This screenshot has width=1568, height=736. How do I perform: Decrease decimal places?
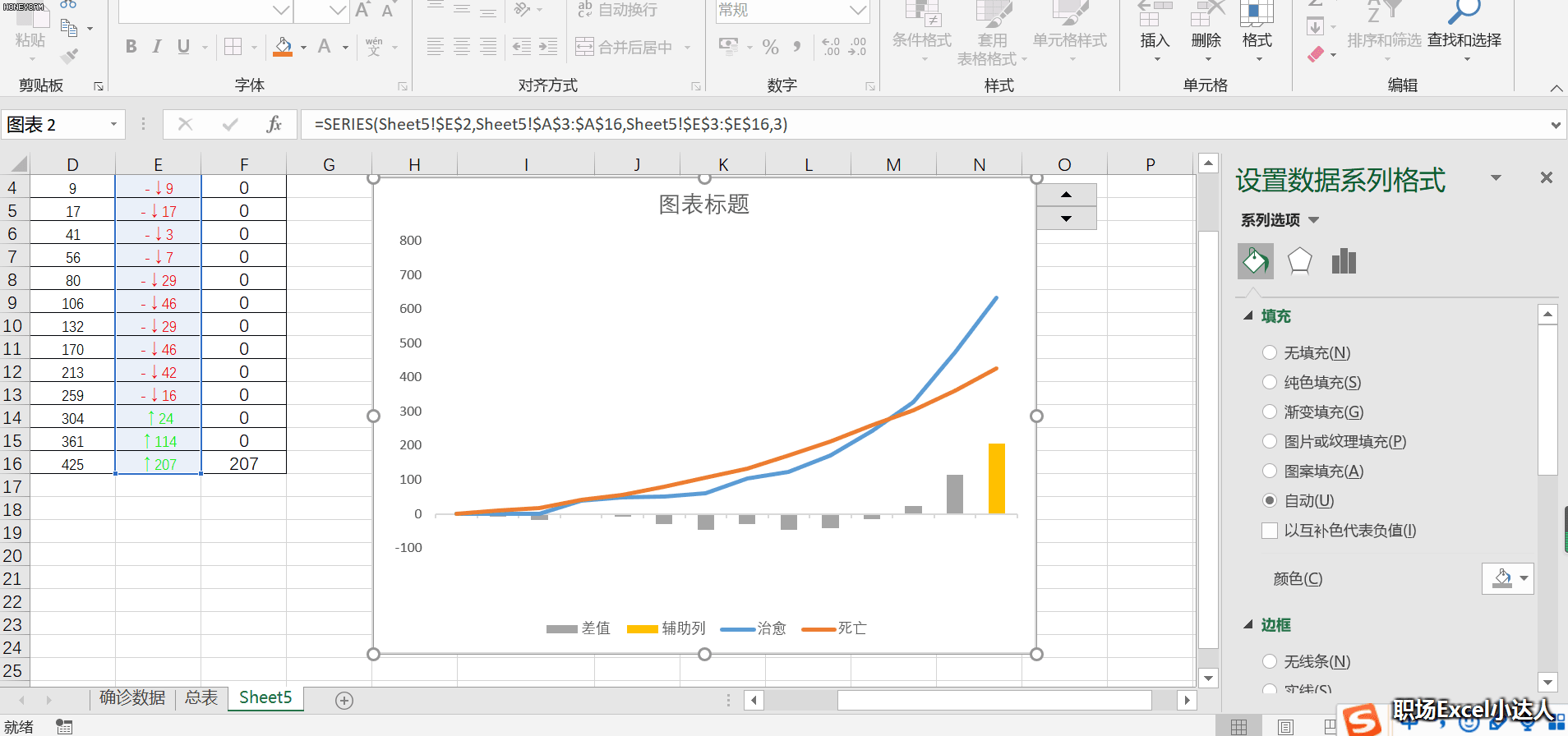(x=857, y=47)
